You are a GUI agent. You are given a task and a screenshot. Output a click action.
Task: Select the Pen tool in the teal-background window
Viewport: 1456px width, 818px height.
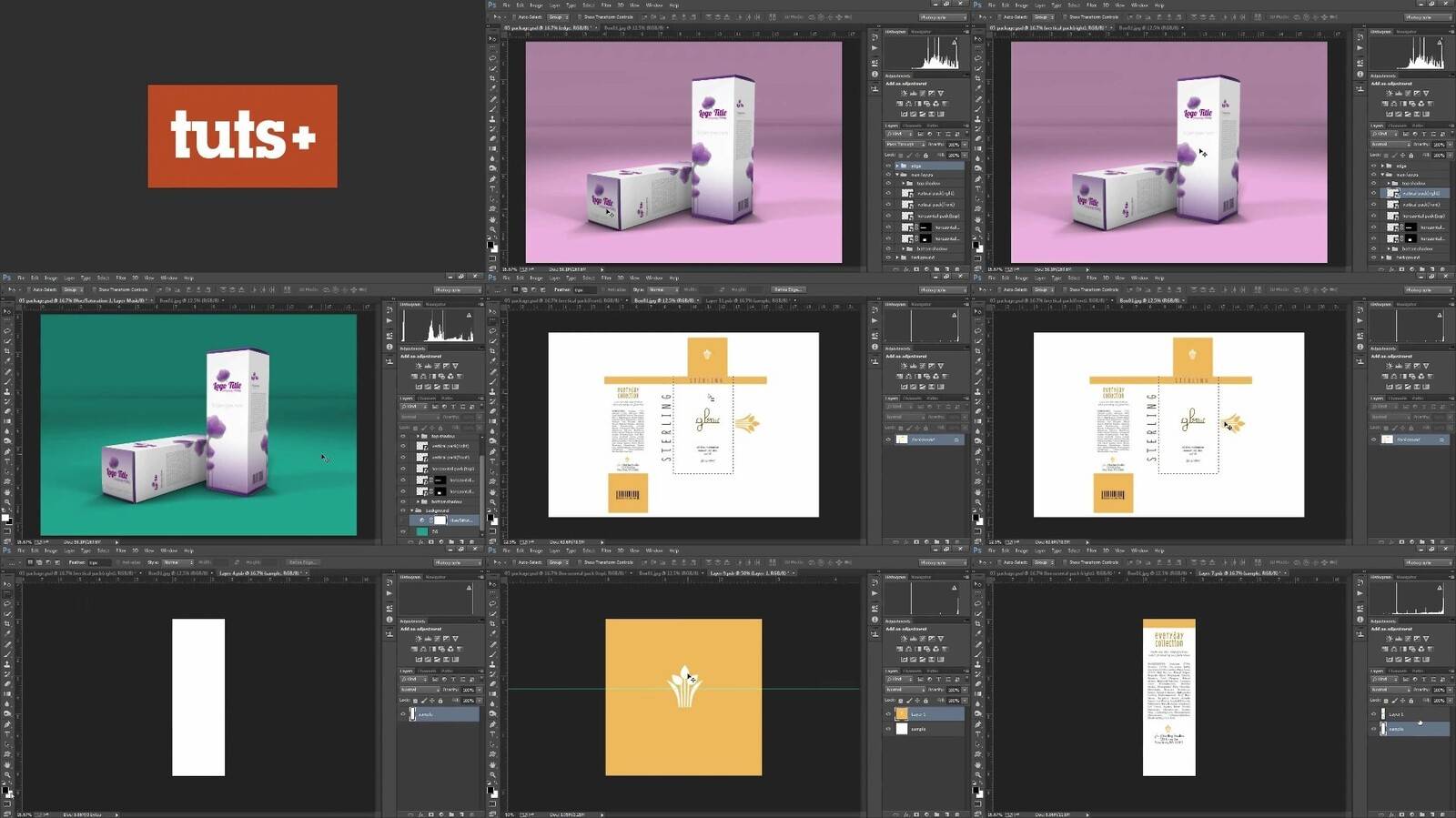click(7, 451)
